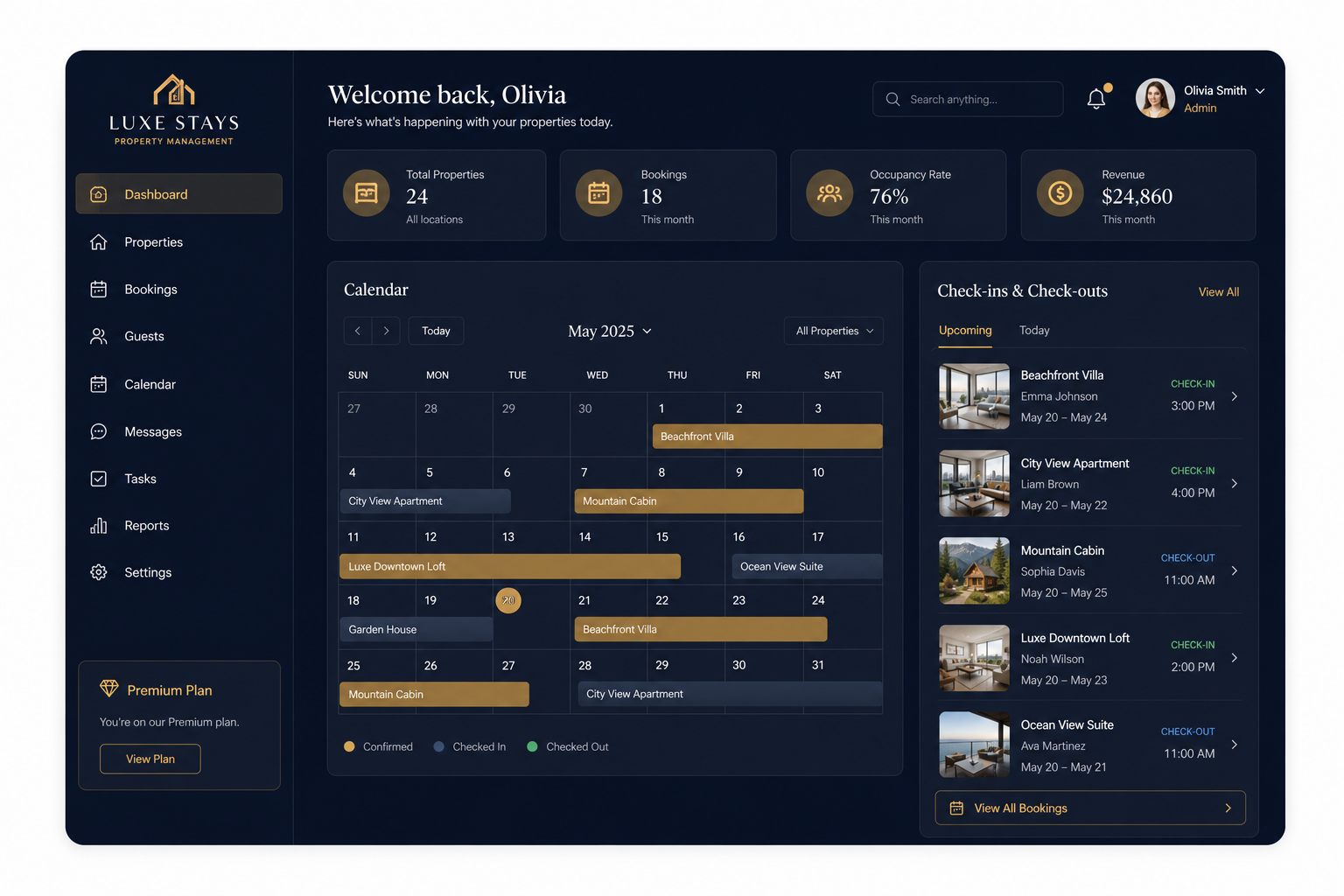Click Olivia Smith's profile avatar
Viewport: 1344px width, 896px height.
click(1155, 98)
